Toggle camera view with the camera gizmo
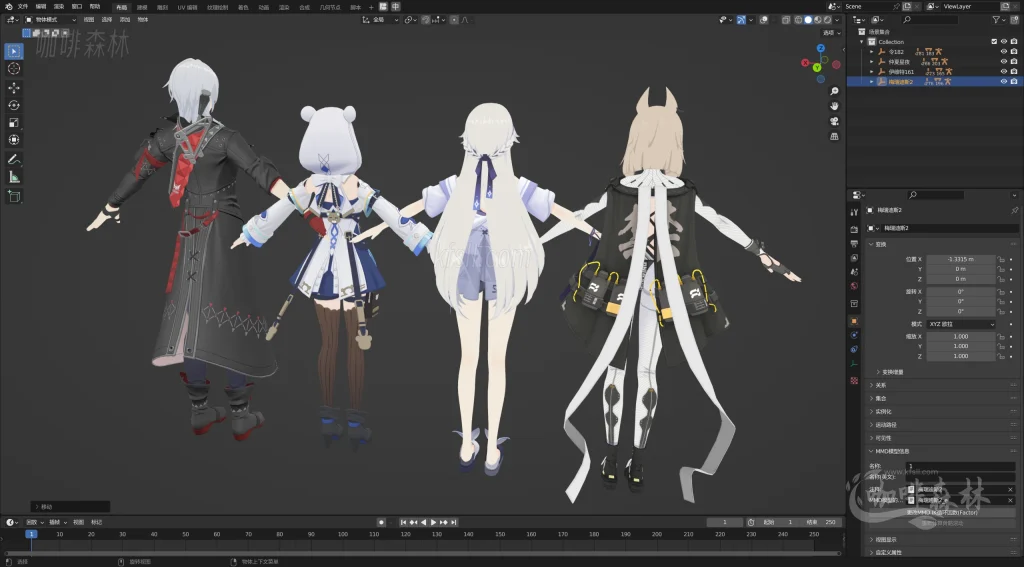 coord(834,122)
